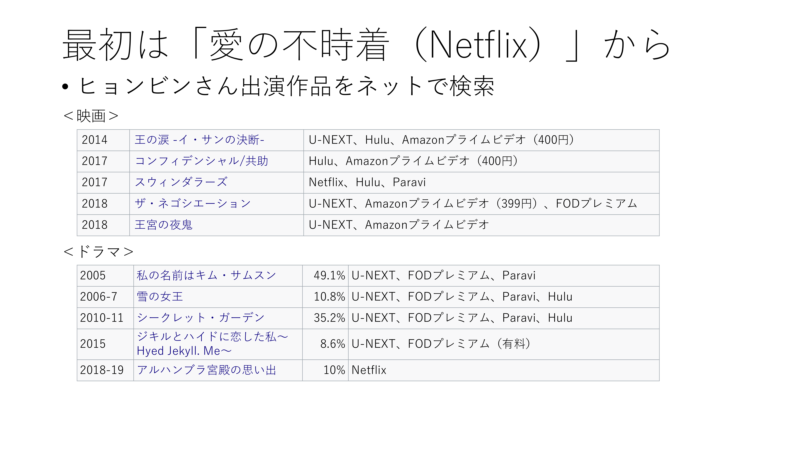Click the 私の名前はキム・サムスン drama link

(205, 275)
